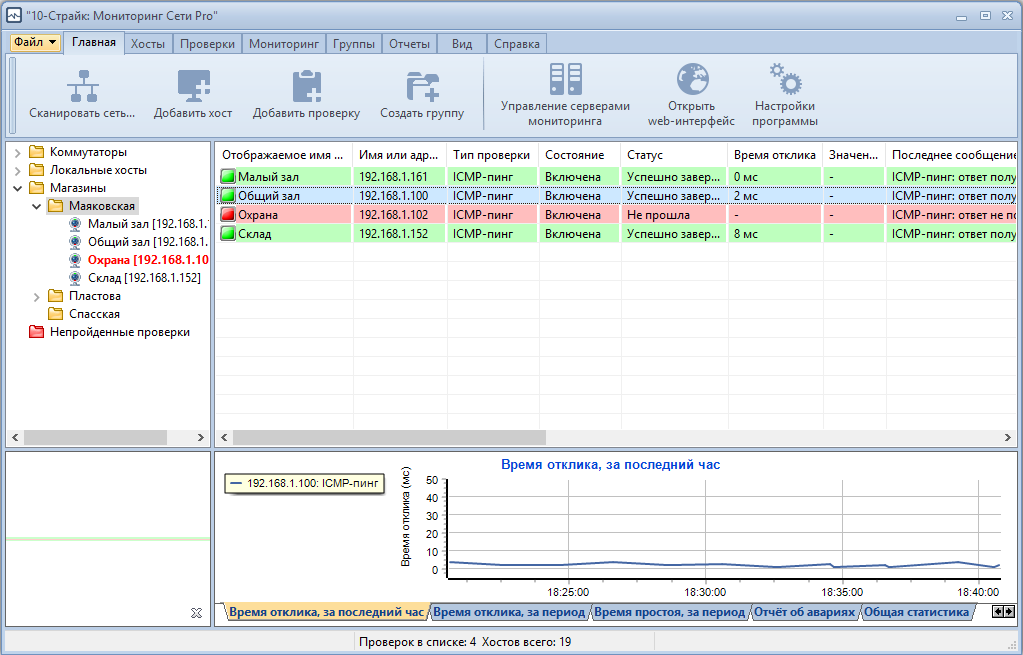Viewport: 1023px width, 655px height.
Task: Click the Add host icon
Action: point(193,86)
